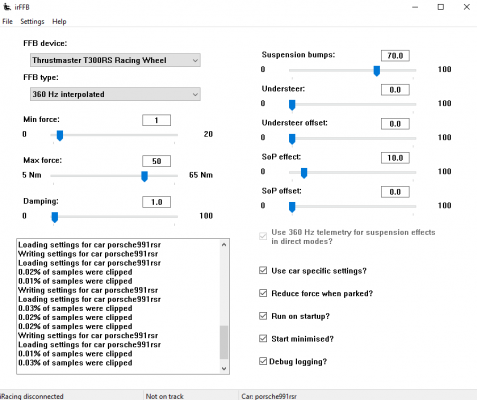Open the FFB device dropdown
Image resolution: width=477 pixels, height=400 pixels.
click(115, 60)
